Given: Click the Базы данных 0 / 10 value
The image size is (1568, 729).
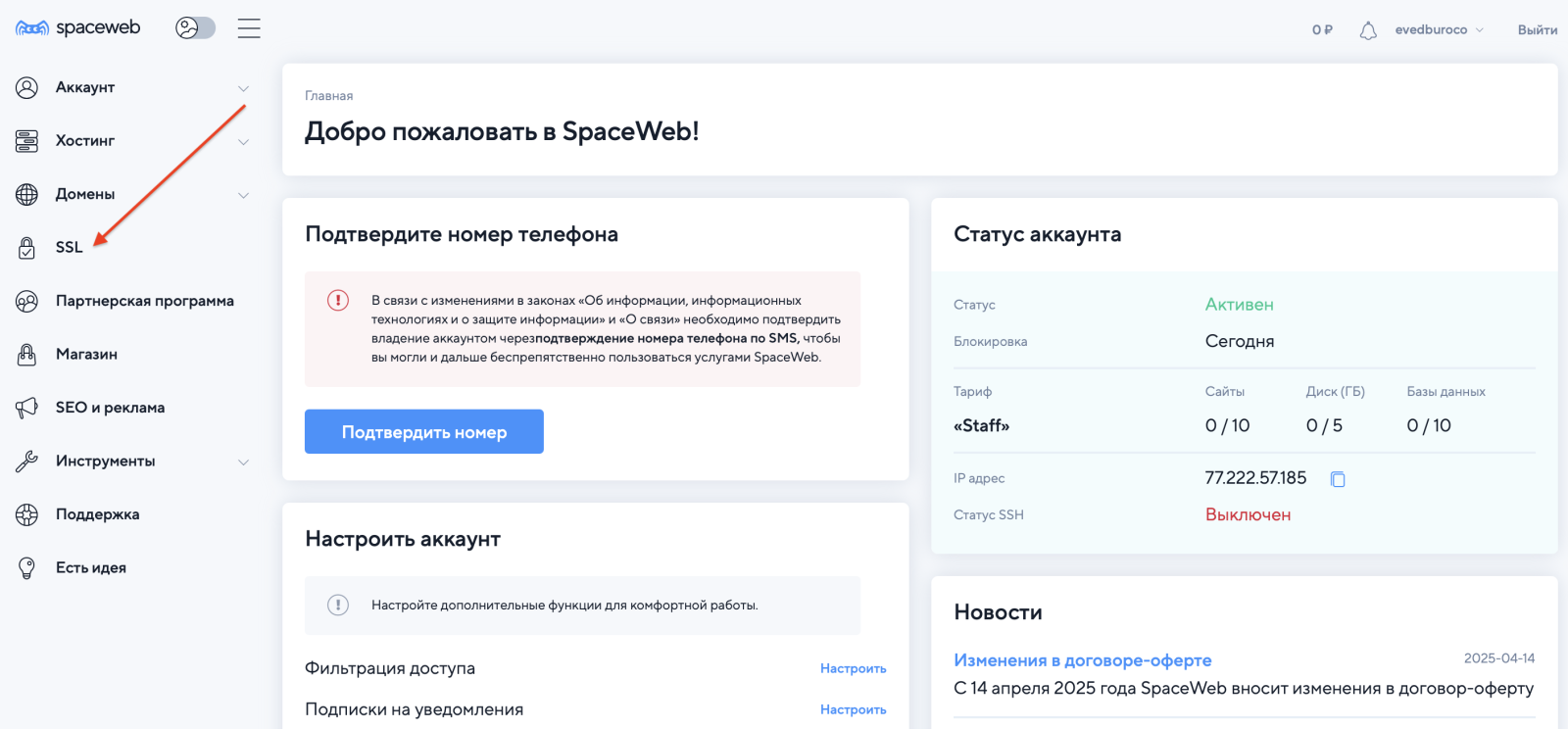Looking at the screenshot, I should click(1429, 425).
